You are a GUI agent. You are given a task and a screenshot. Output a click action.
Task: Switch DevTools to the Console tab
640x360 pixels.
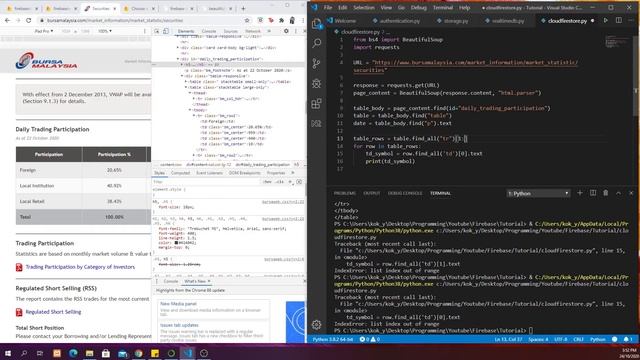pyautogui.click(x=209, y=31)
